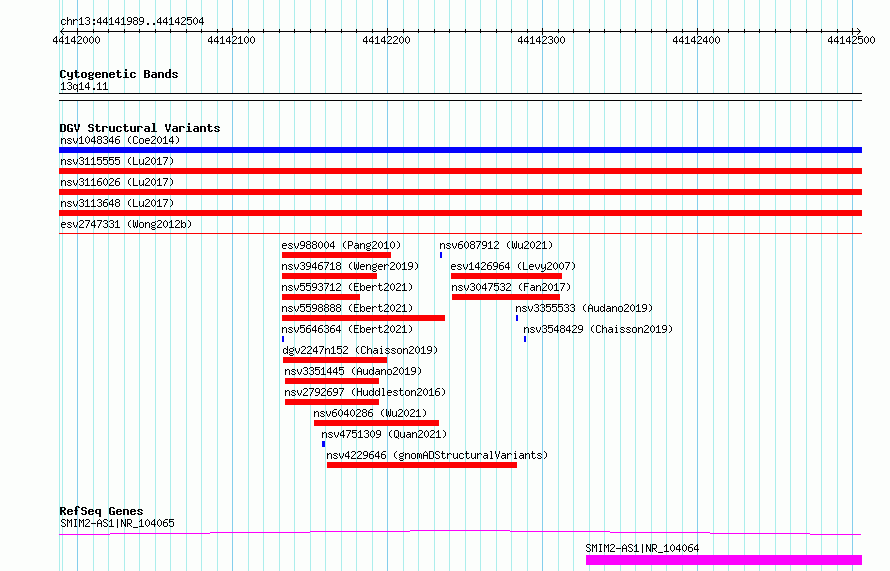Open nsv3355533 (Audano2019) variant label
This screenshot has width=890, height=571.
click(584, 308)
